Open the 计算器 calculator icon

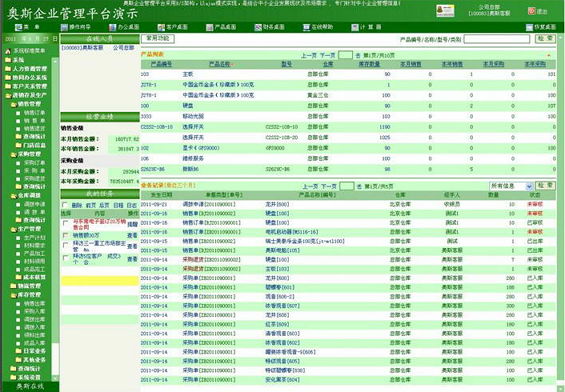pyautogui.click(x=355, y=27)
